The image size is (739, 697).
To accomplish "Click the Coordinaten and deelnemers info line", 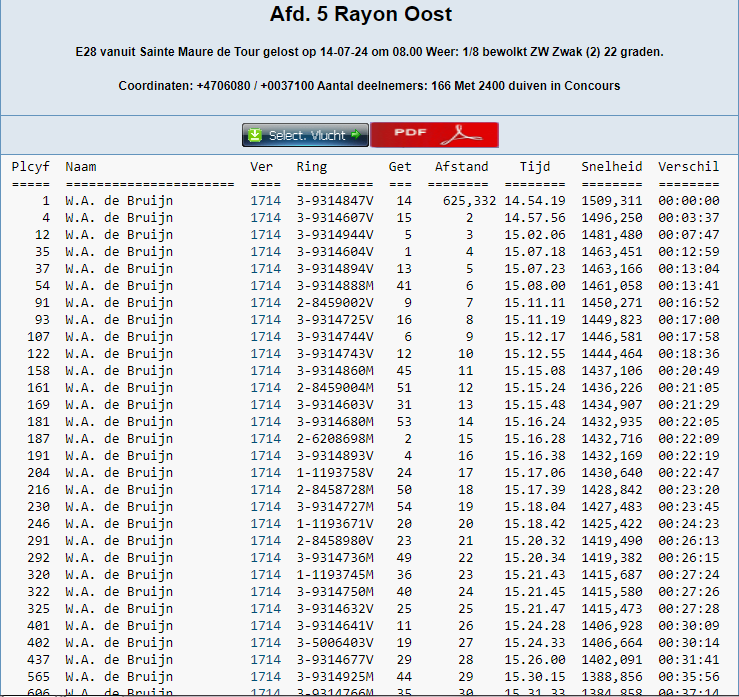I will tap(369, 86).
